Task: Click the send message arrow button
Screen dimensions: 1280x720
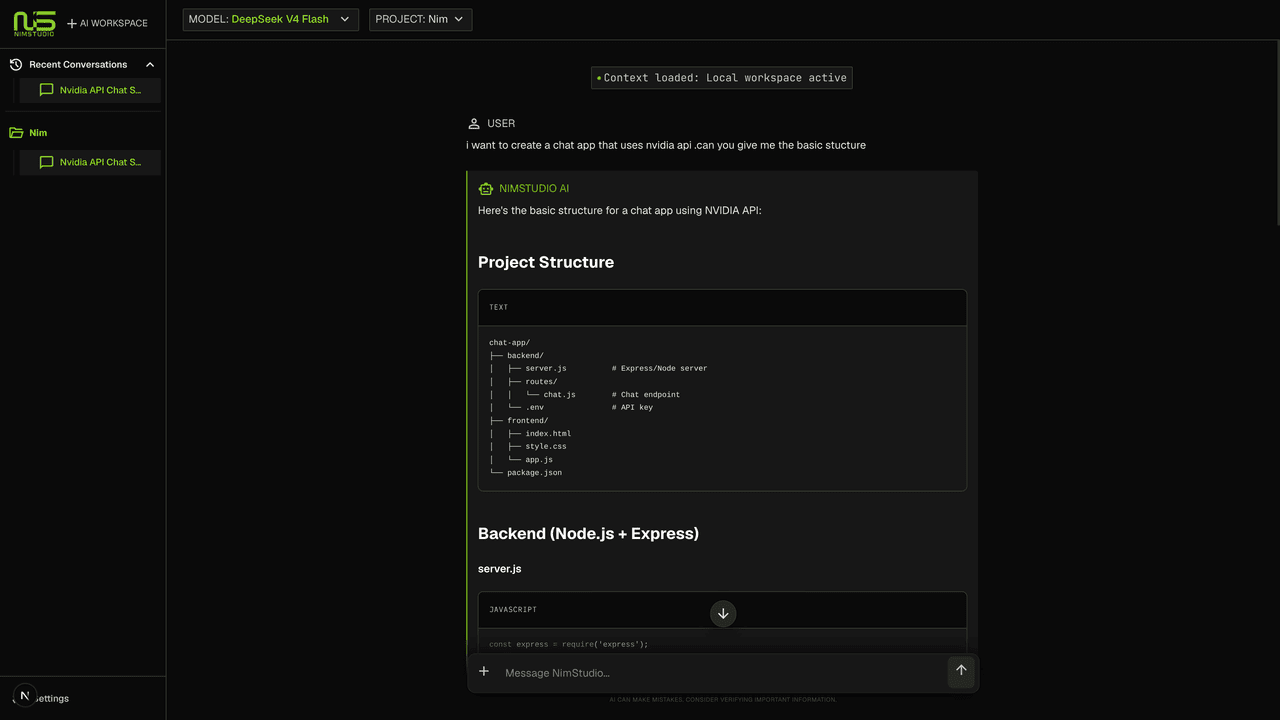Action: coord(961,671)
